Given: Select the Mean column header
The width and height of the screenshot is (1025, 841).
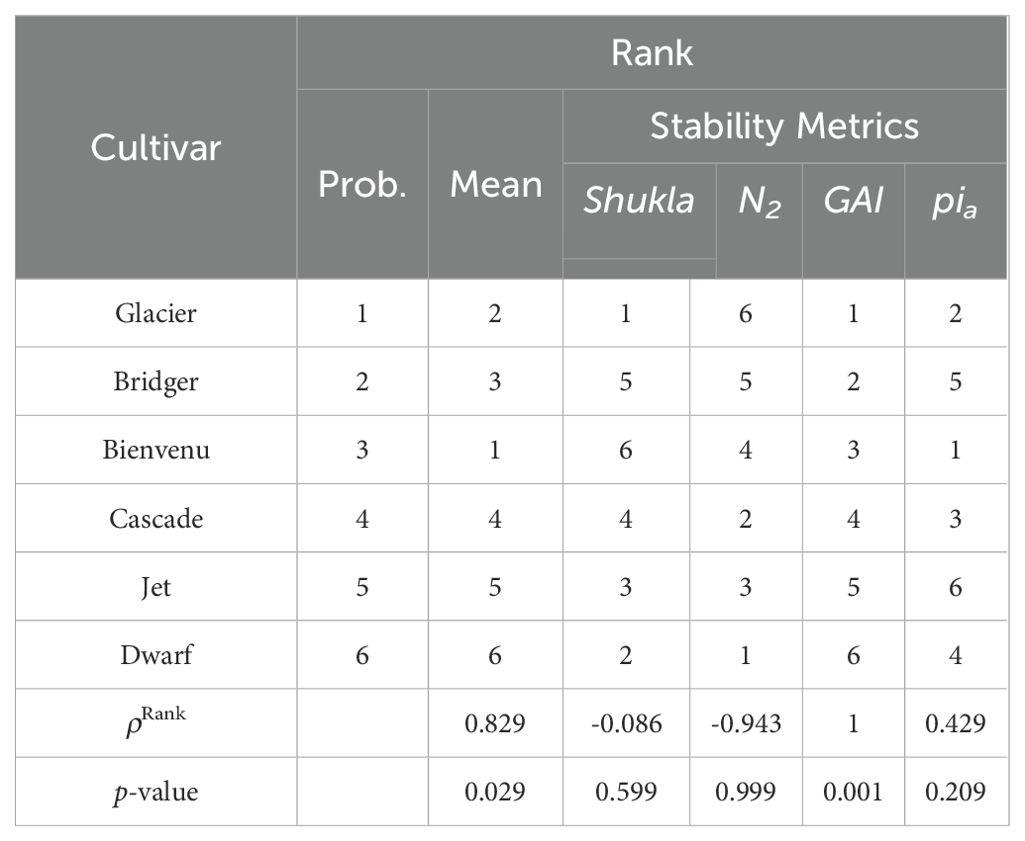Looking at the screenshot, I should coord(495,184).
